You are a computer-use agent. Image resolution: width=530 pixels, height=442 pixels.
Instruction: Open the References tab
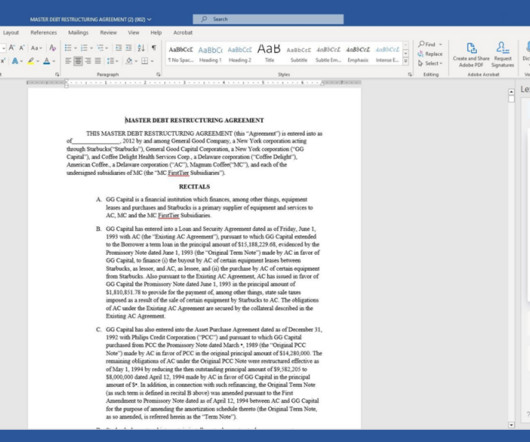[44, 32]
